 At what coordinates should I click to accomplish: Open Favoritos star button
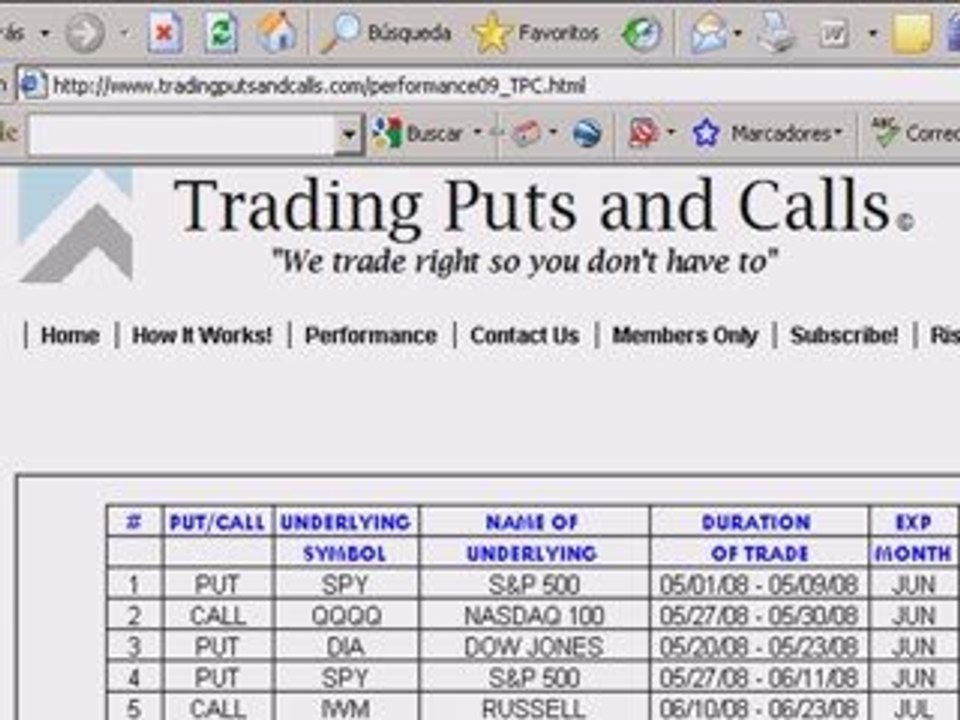coord(536,32)
